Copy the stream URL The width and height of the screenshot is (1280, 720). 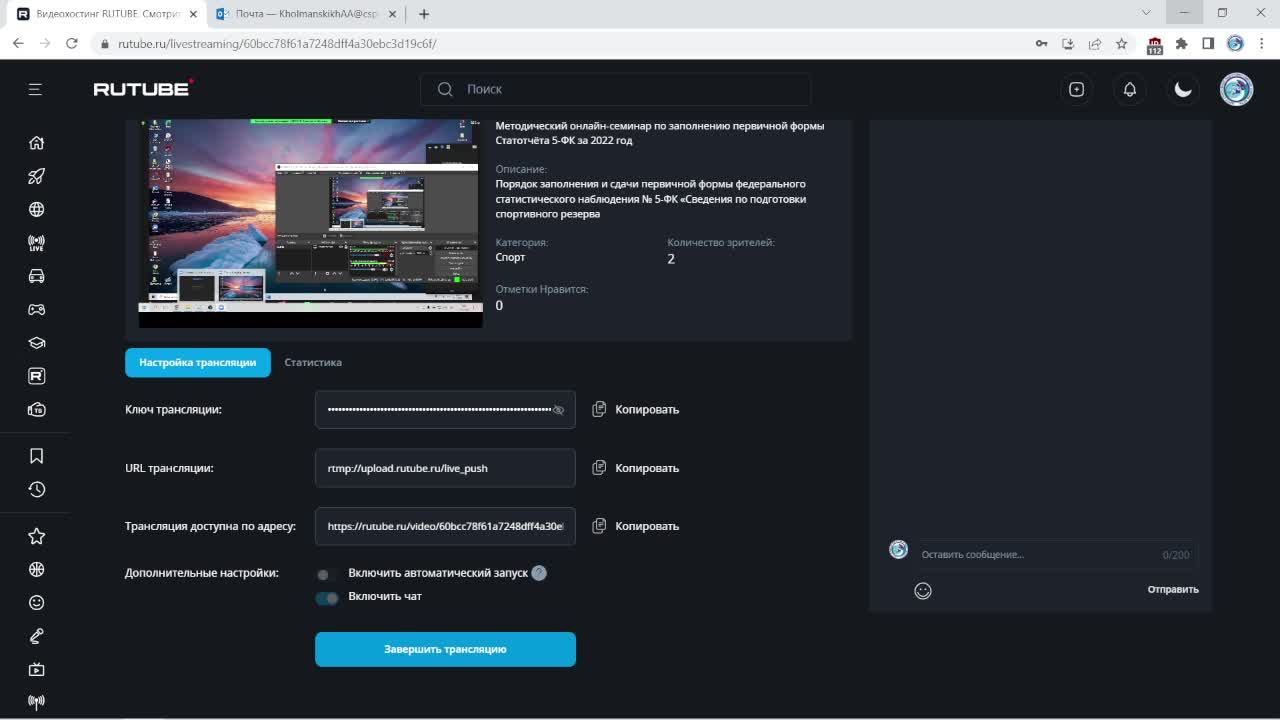(x=636, y=468)
